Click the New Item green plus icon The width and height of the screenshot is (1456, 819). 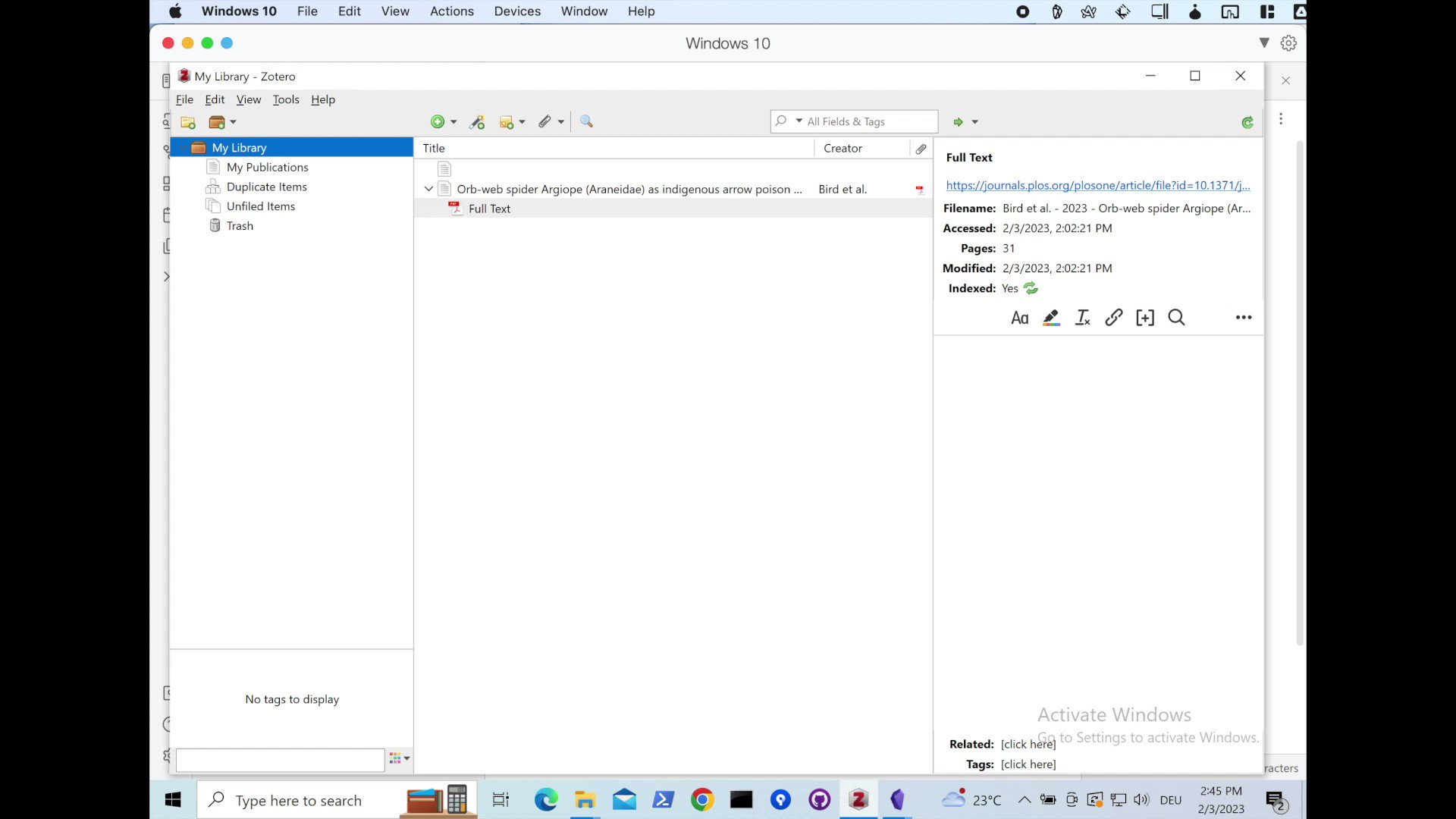click(439, 121)
